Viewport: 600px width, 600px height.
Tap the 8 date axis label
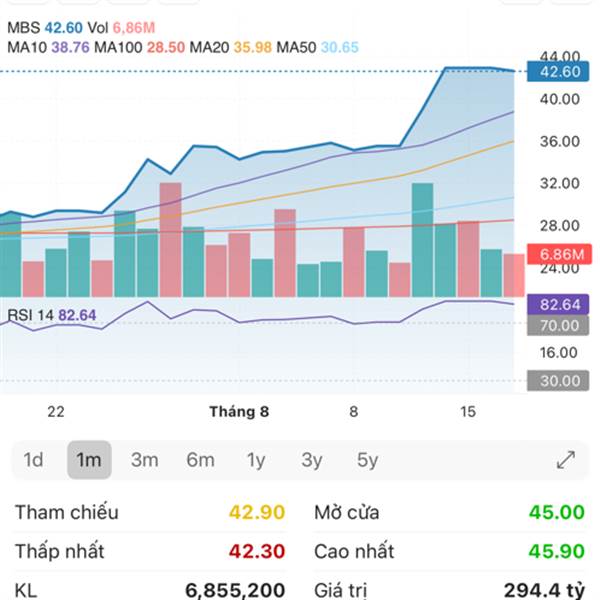pos(354,412)
